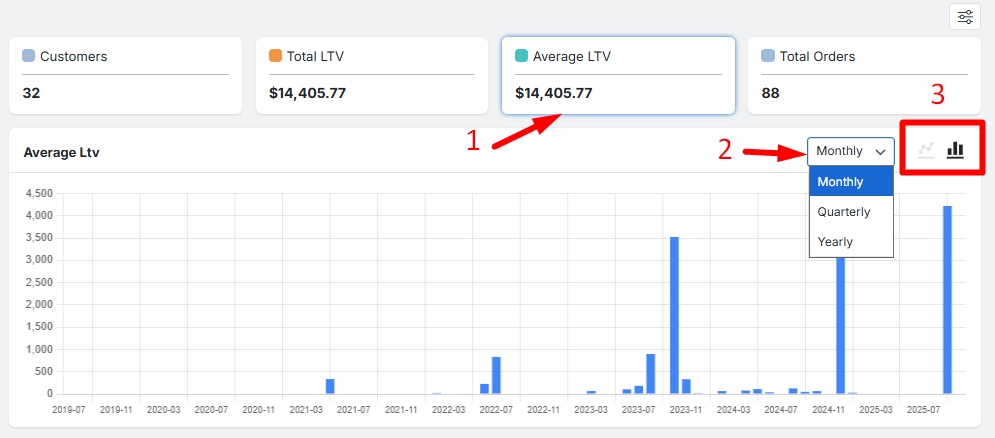Click the bar near 2021-03
The height and width of the screenshot is (438, 995).
point(330,386)
